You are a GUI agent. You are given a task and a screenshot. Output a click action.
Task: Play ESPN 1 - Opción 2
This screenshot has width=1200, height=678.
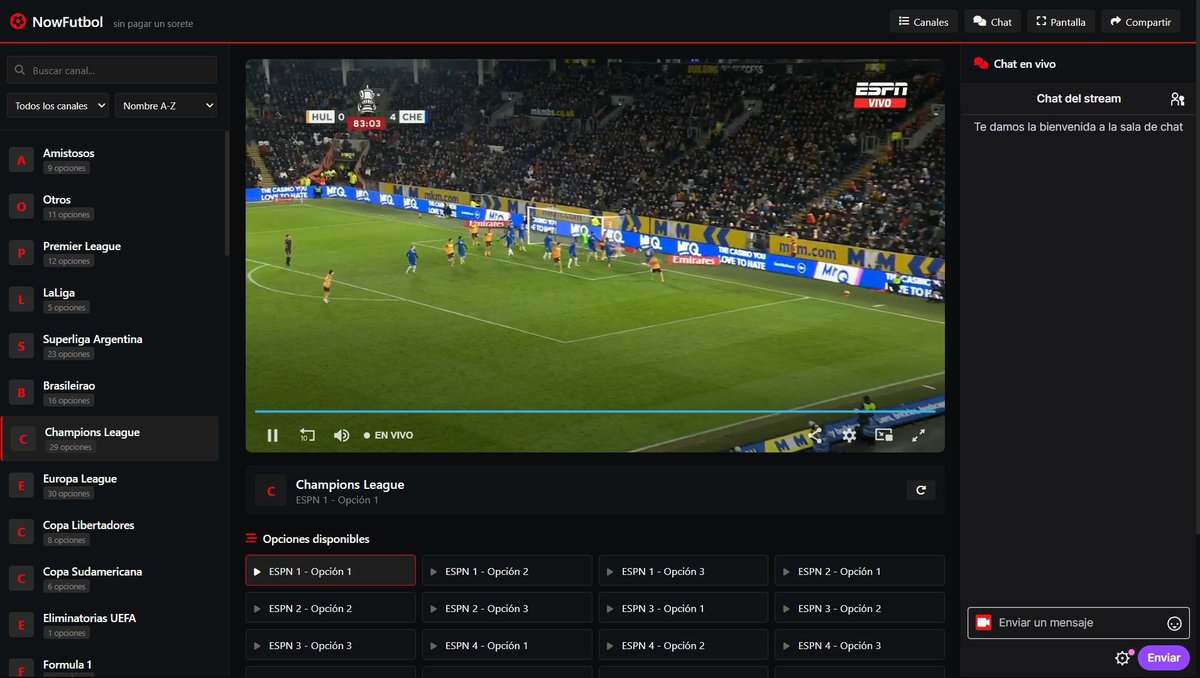click(x=507, y=571)
